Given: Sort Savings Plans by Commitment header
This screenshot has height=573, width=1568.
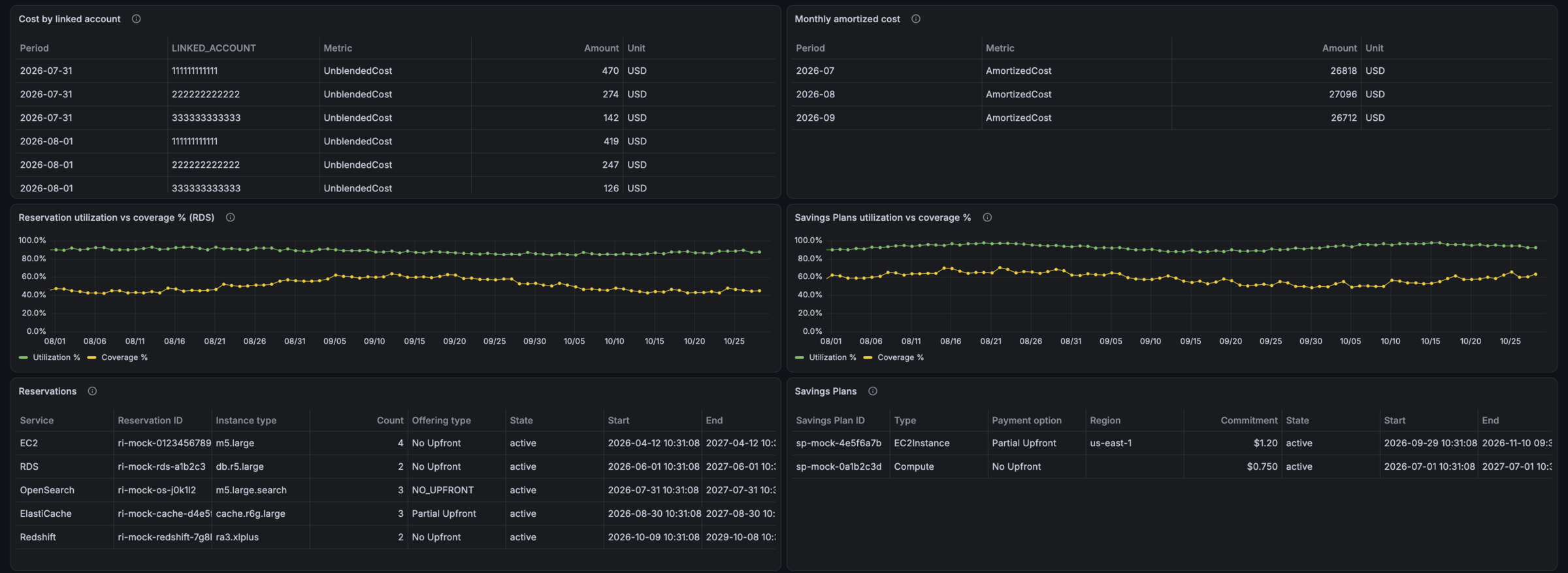Looking at the screenshot, I should [x=1249, y=421].
